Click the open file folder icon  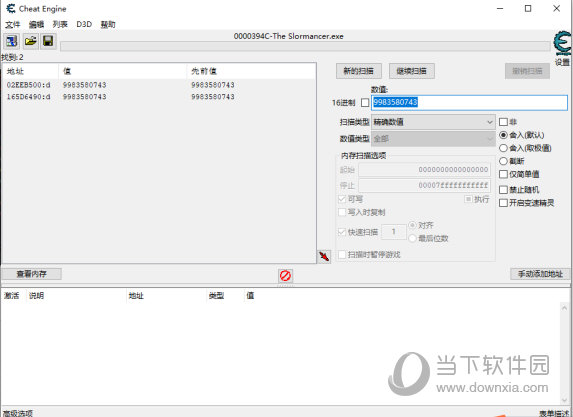click(31, 41)
